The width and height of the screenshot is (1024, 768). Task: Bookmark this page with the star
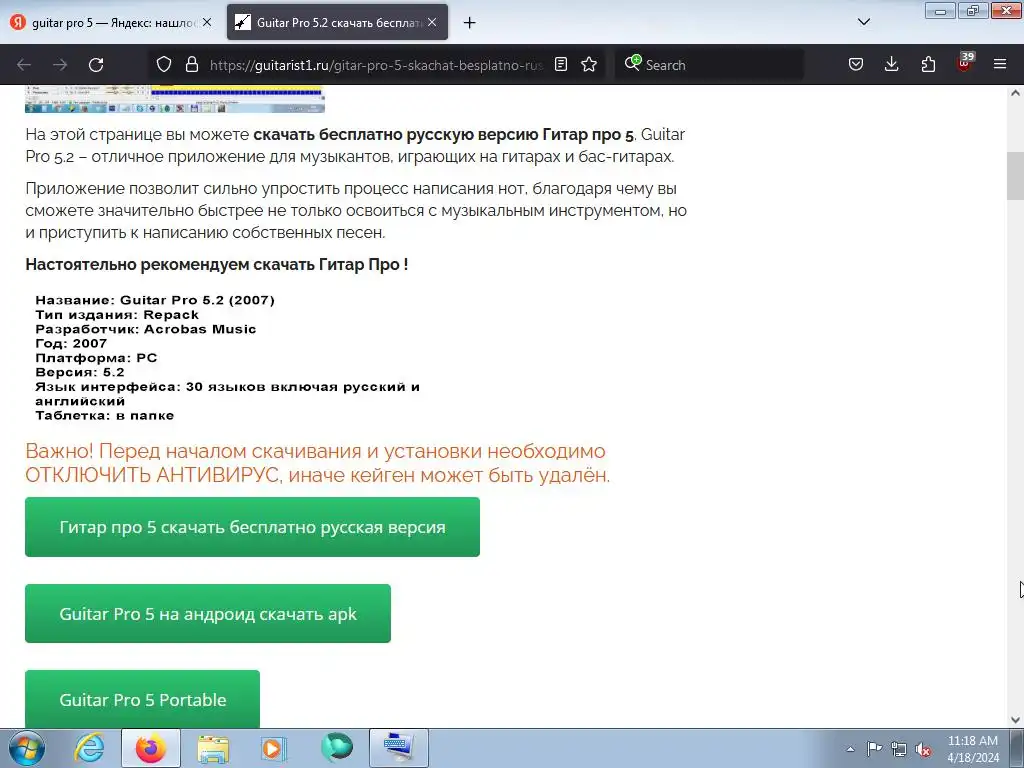[x=589, y=65]
